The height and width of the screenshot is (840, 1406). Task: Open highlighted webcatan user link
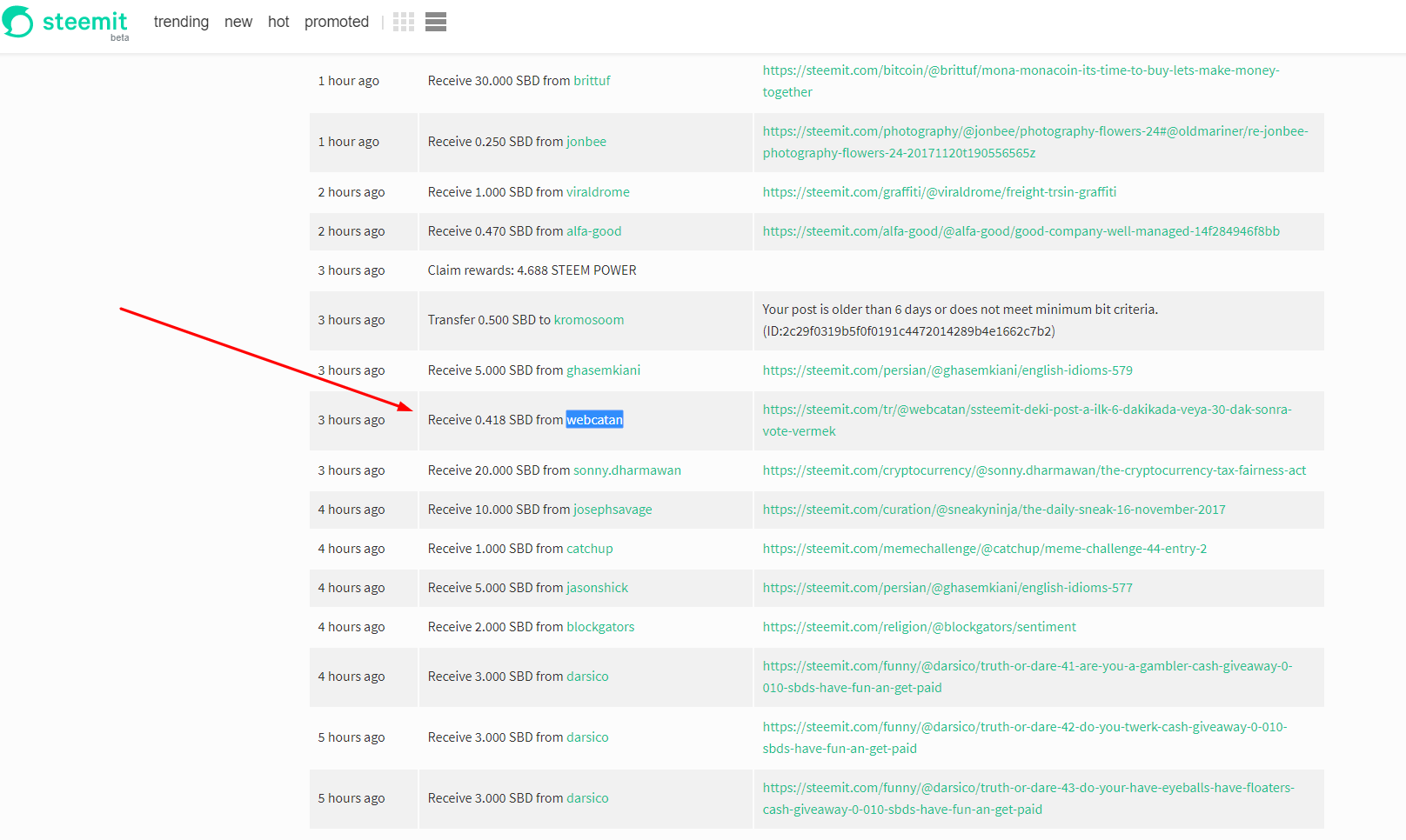(x=594, y=420)
